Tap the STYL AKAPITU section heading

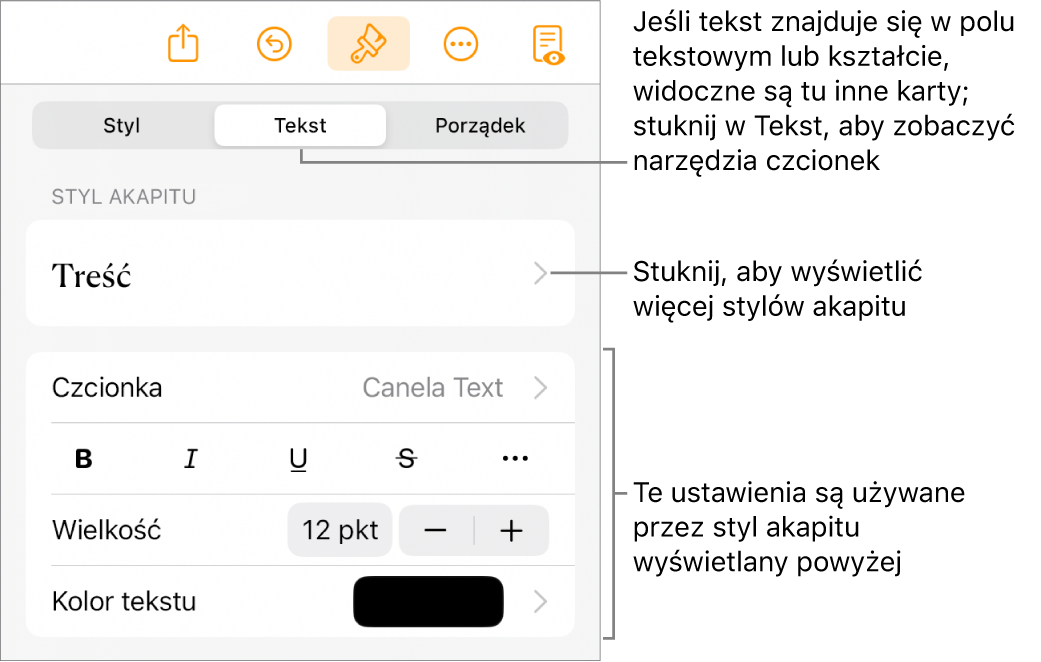124,197
